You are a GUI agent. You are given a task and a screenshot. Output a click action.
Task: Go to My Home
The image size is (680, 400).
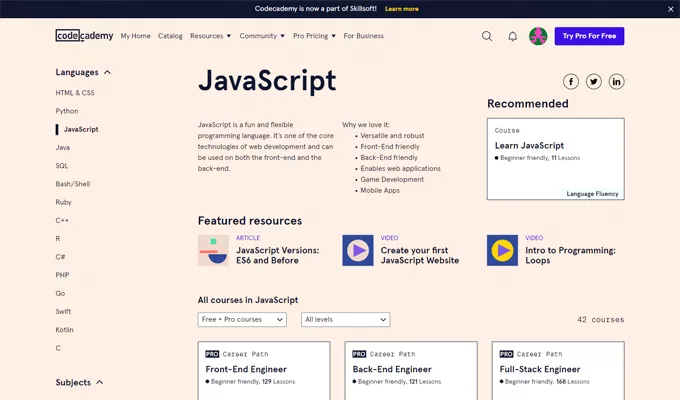(x=136, y=36)
